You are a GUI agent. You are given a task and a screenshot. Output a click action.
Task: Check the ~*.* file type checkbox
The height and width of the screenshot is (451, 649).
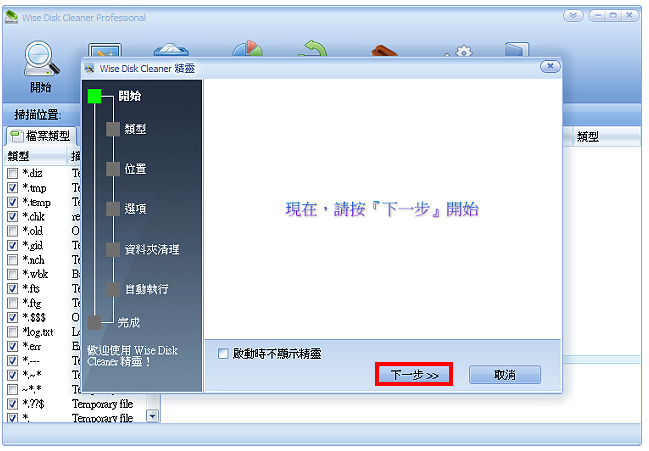click(x=13, y=389)
